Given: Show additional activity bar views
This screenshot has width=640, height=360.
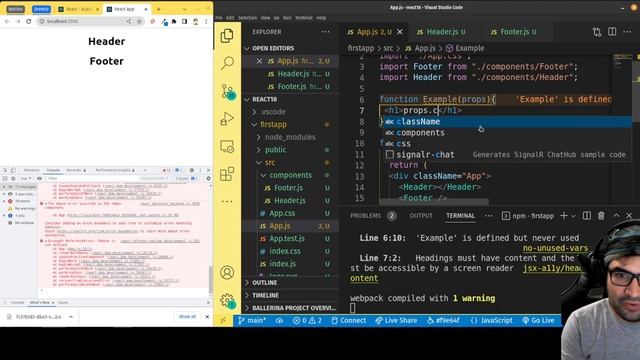Looking at the screenshot, I should pos(227,201).
